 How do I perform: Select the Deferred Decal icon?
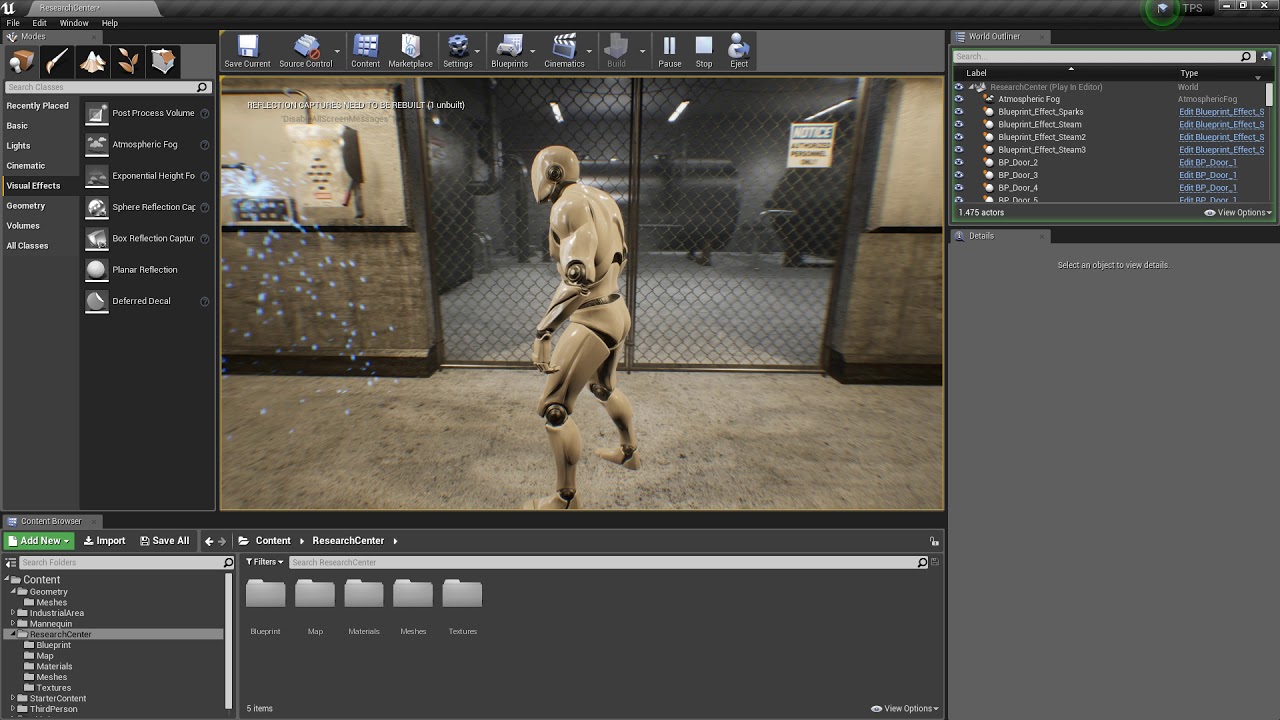[96, 301]
